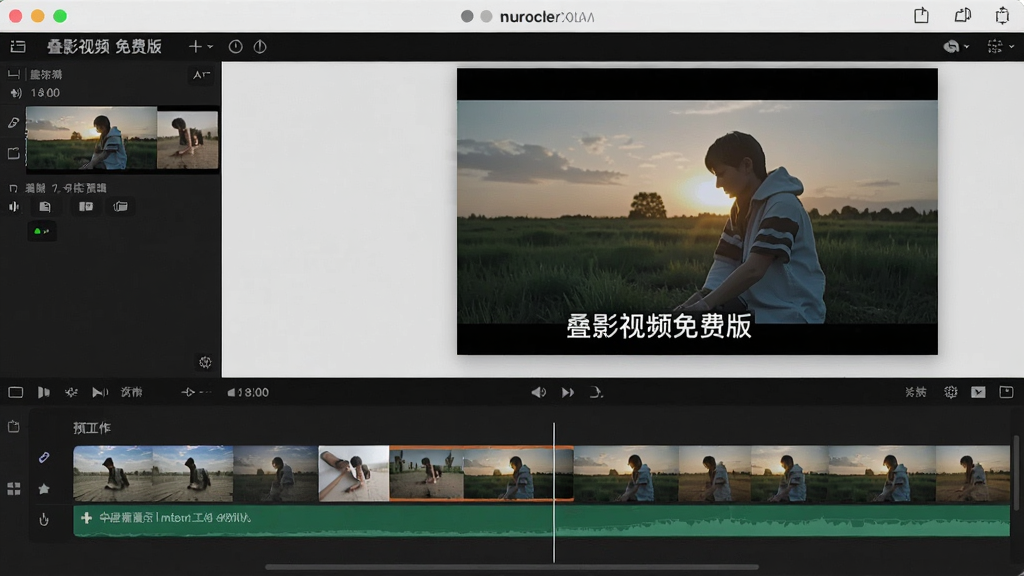The image size is (1024, 576).
Task: Select the last clip frame at the timeline's right end
Action: point(972,473)
